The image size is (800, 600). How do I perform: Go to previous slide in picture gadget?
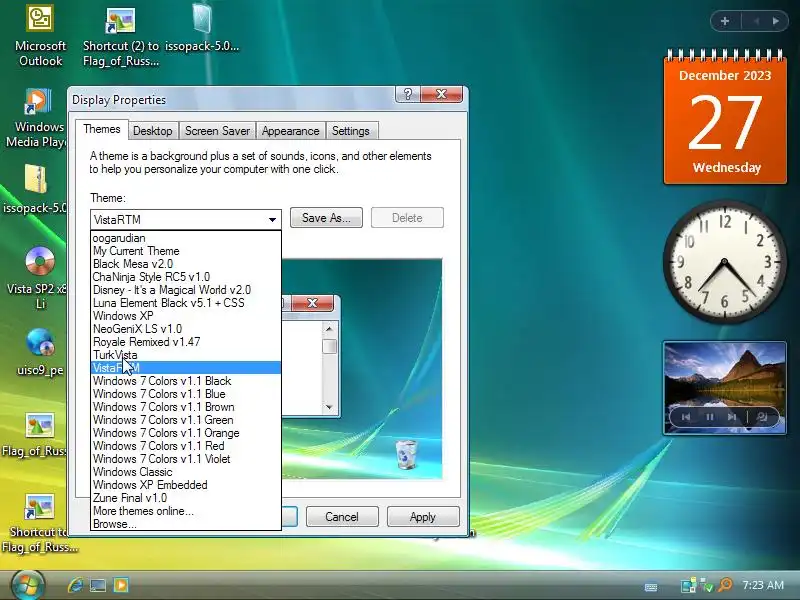[x=686, y=417]
